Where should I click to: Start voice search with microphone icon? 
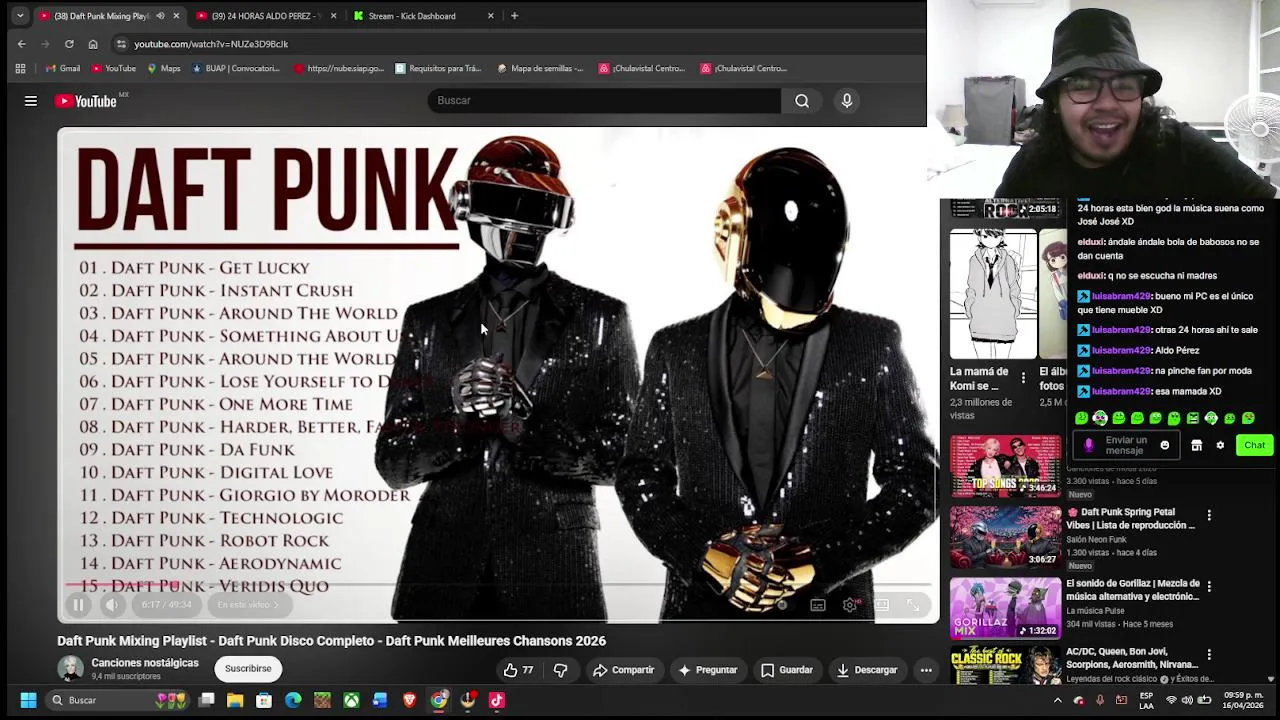click(847, 101)
